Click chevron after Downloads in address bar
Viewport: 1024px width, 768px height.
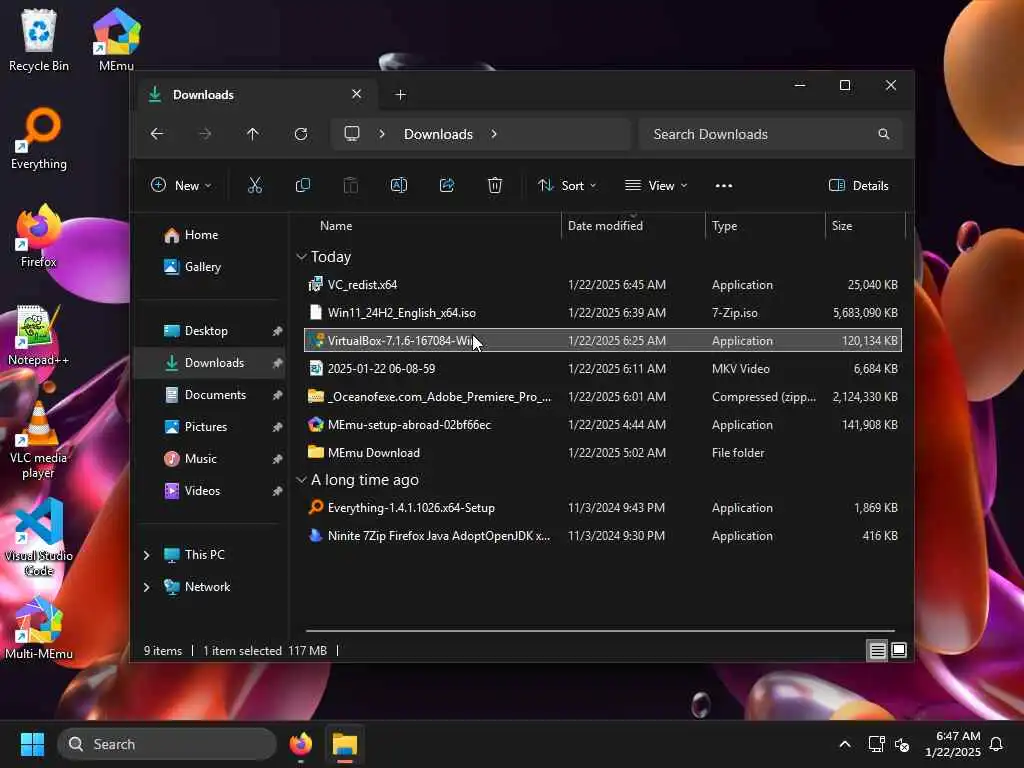(494, 134)
